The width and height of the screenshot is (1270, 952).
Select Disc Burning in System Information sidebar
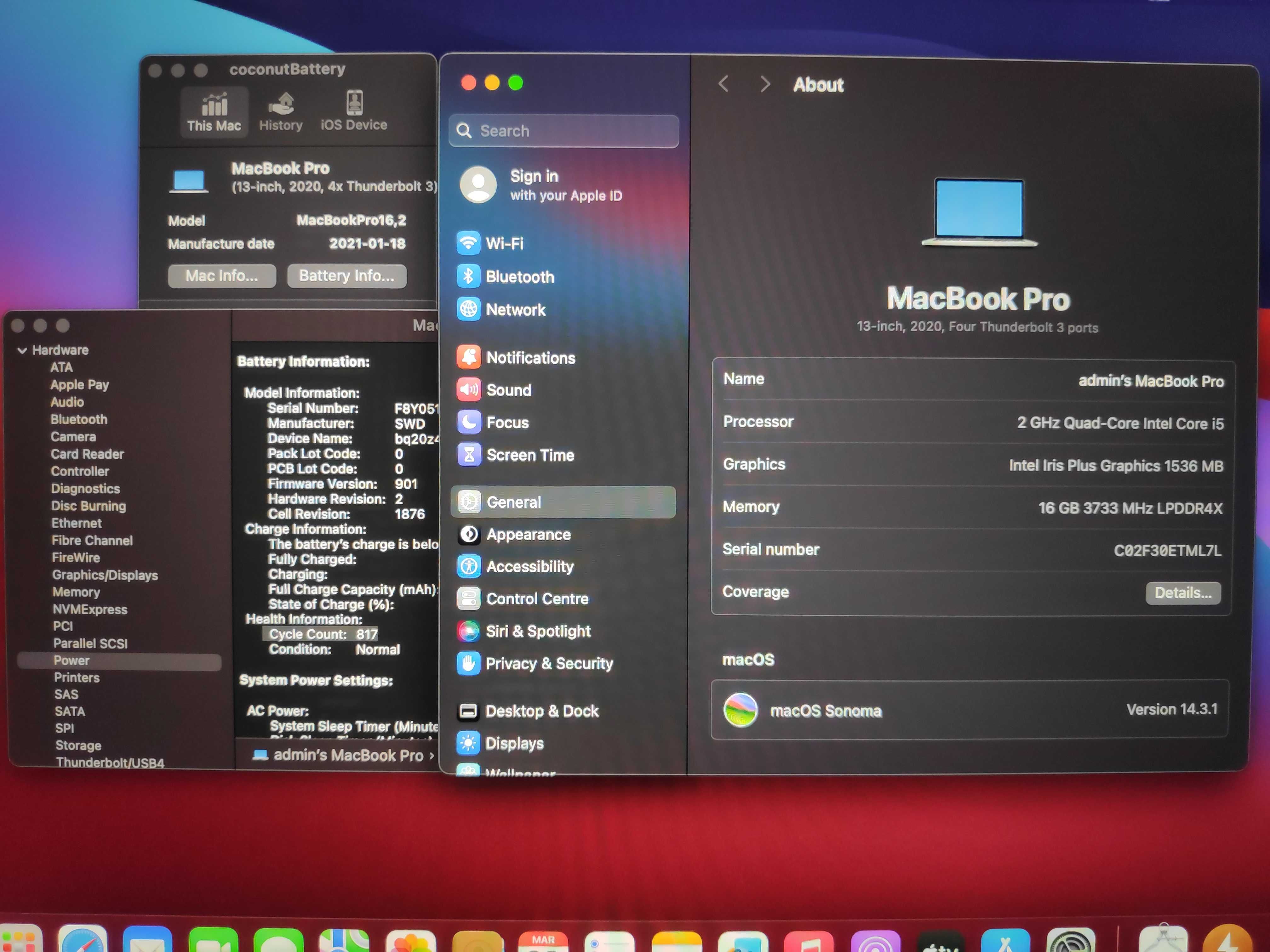point(89,506)
